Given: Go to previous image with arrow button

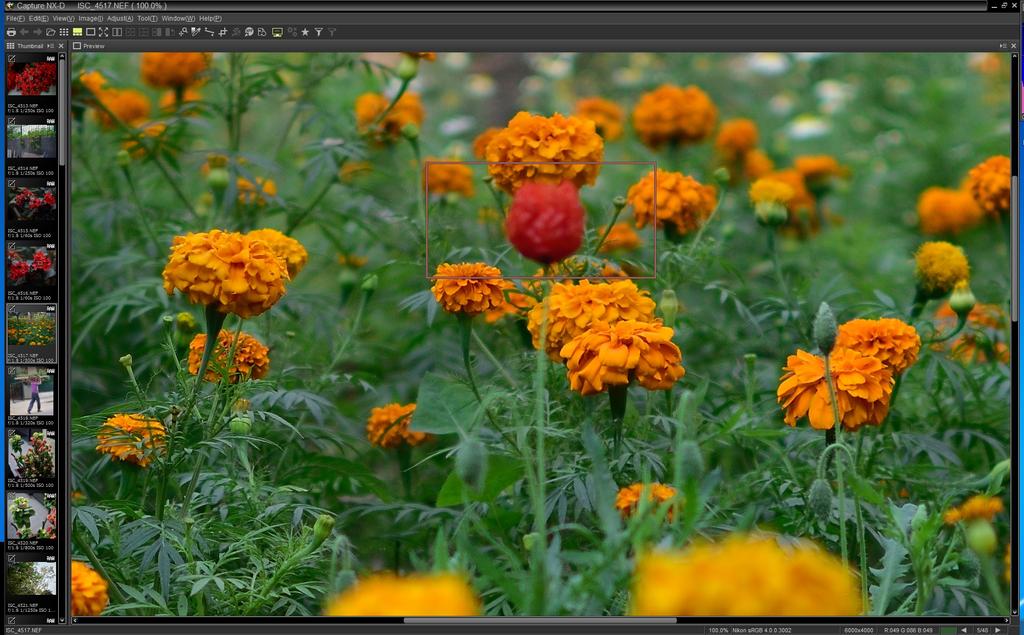Looking at the screenshot, I should point(963,630).
